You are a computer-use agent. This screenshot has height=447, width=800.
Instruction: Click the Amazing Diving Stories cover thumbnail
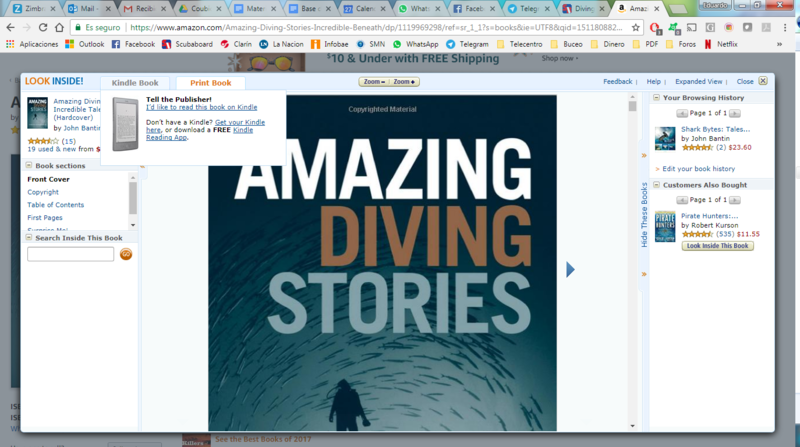[37, 111]
